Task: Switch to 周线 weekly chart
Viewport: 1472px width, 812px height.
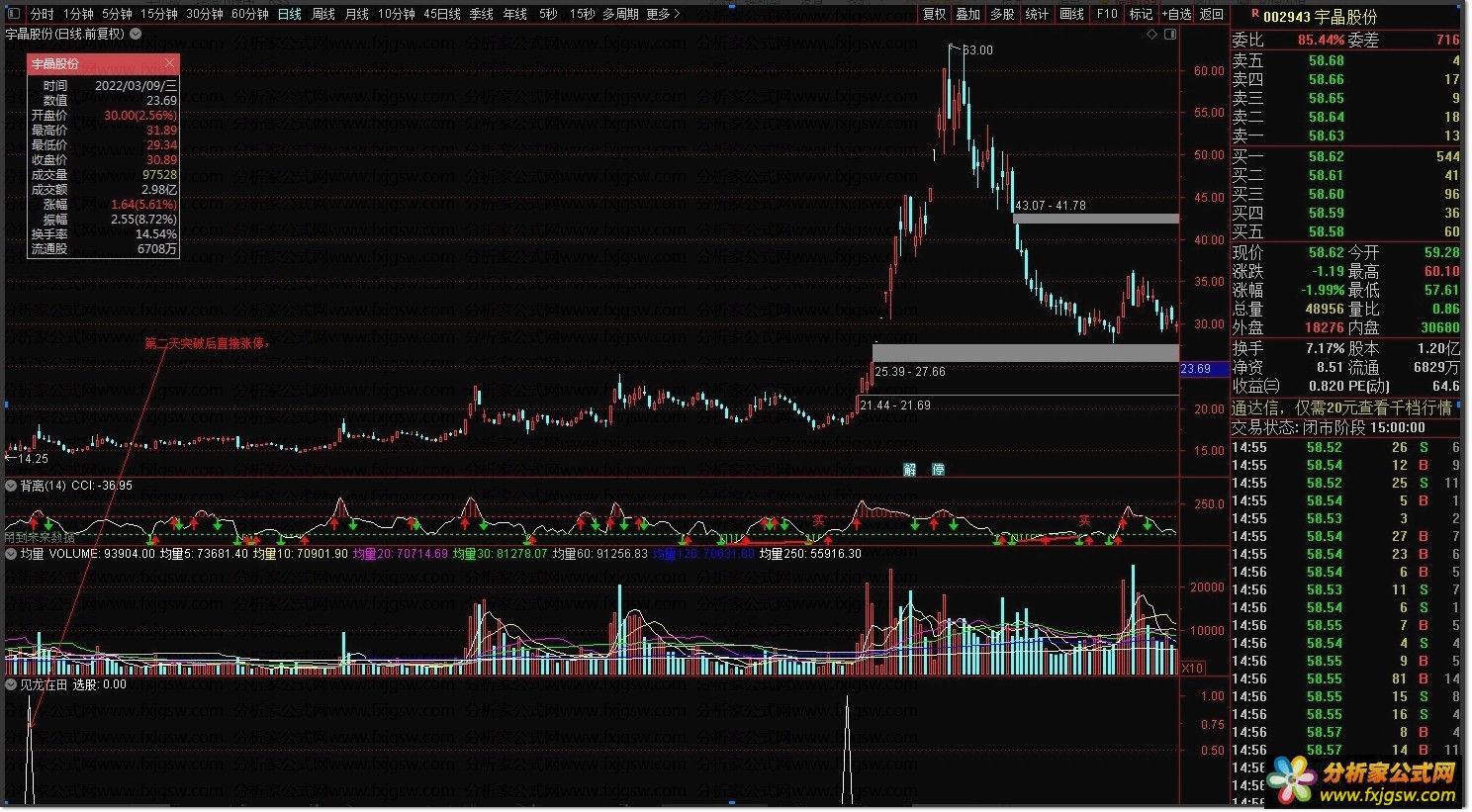Action: tap(323, 14)
